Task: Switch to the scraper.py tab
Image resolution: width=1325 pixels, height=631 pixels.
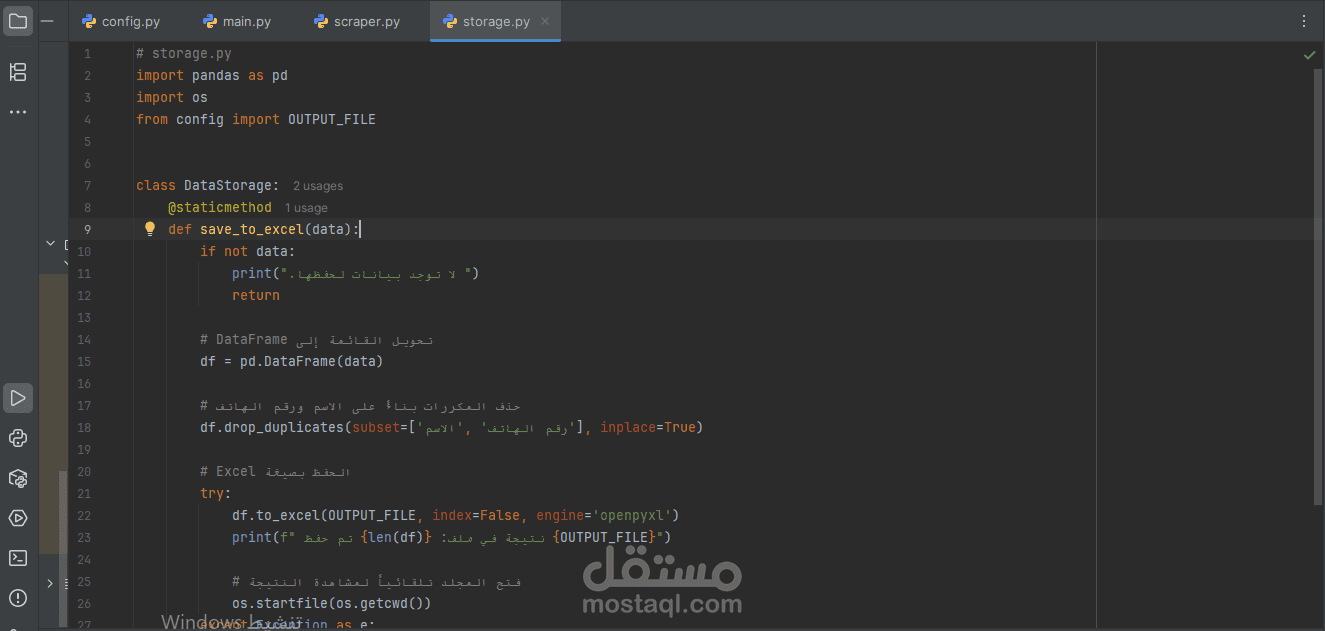Action: pos(357,21)
